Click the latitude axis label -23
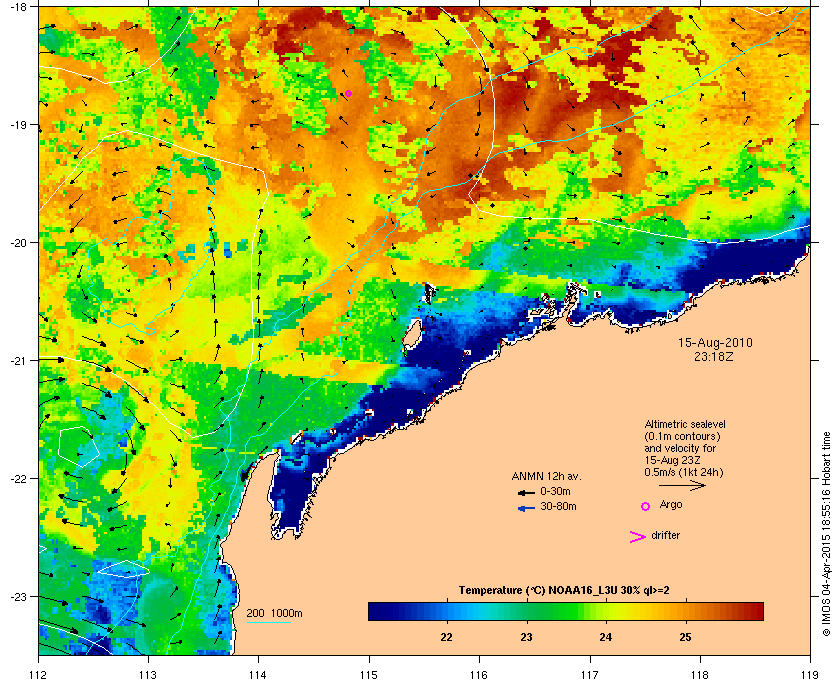Image resolution: width=840 pixels, height=680 pixels. click(x=18, y=596)
